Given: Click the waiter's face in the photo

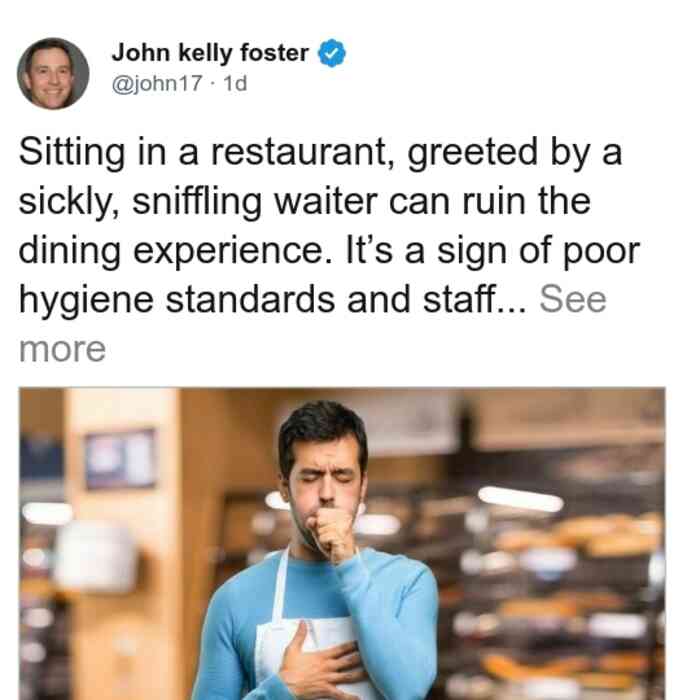Looking at the screenshot, I should pos(324,471).
